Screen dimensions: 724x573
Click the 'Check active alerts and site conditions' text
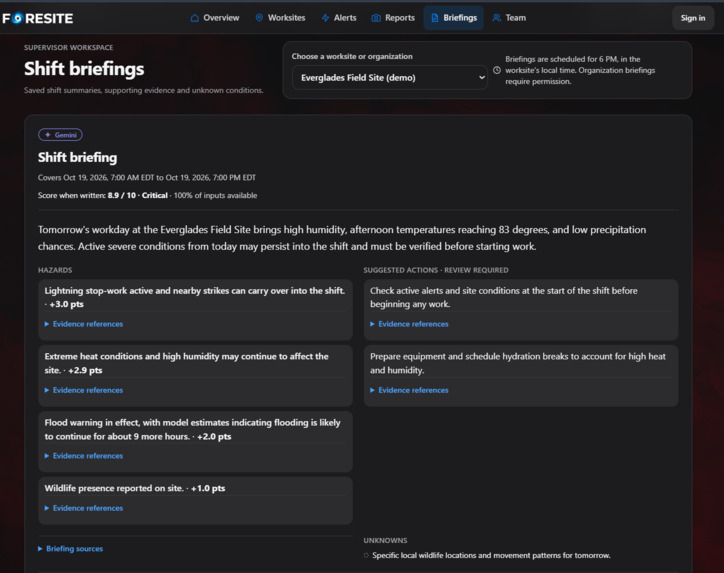504,297
